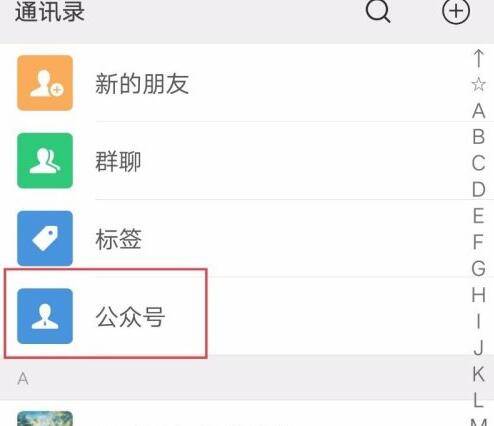
Task: Jump to top with index arrow
Action: click(479, 58)
